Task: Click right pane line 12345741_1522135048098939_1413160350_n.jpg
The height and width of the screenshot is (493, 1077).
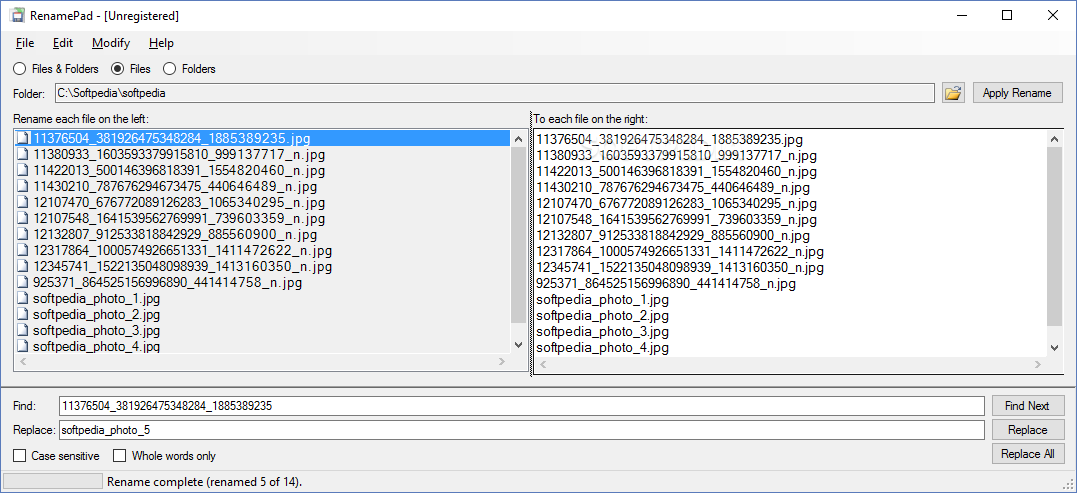Action: pyautogui.click(x=680, y=268)
